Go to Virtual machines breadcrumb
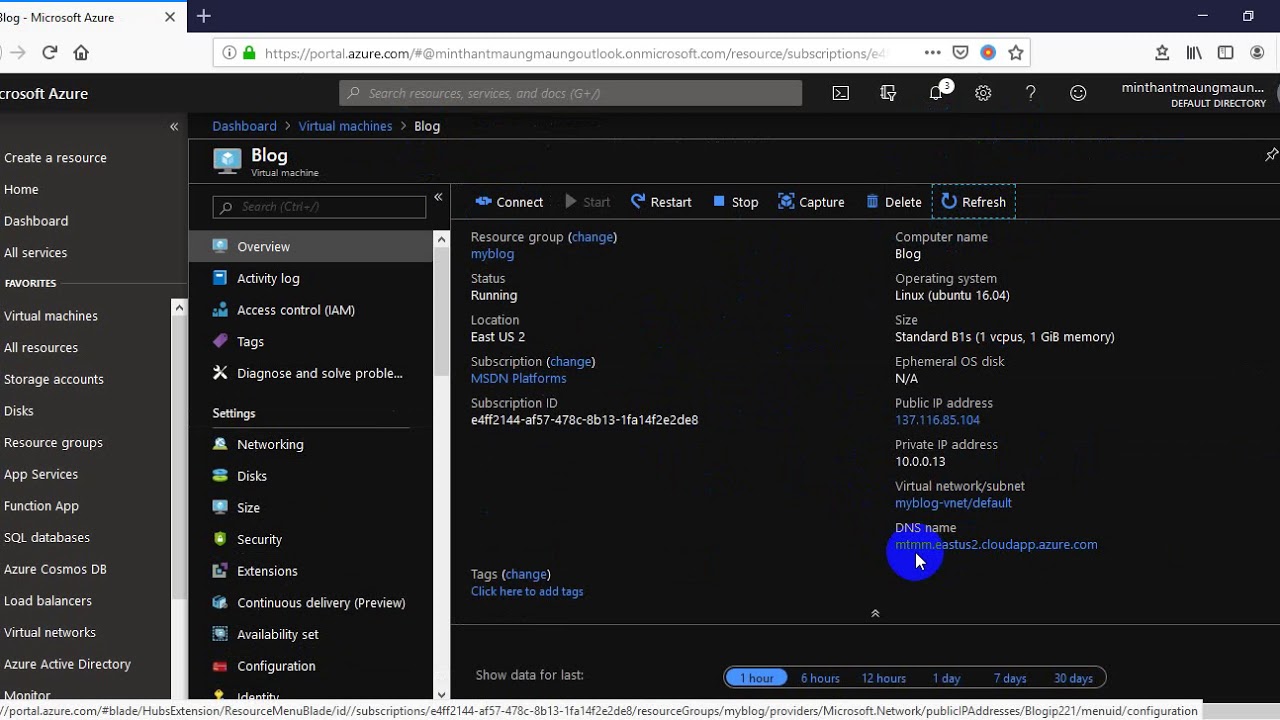This screenshot has height=720, width=1280. tap(345, 126)
